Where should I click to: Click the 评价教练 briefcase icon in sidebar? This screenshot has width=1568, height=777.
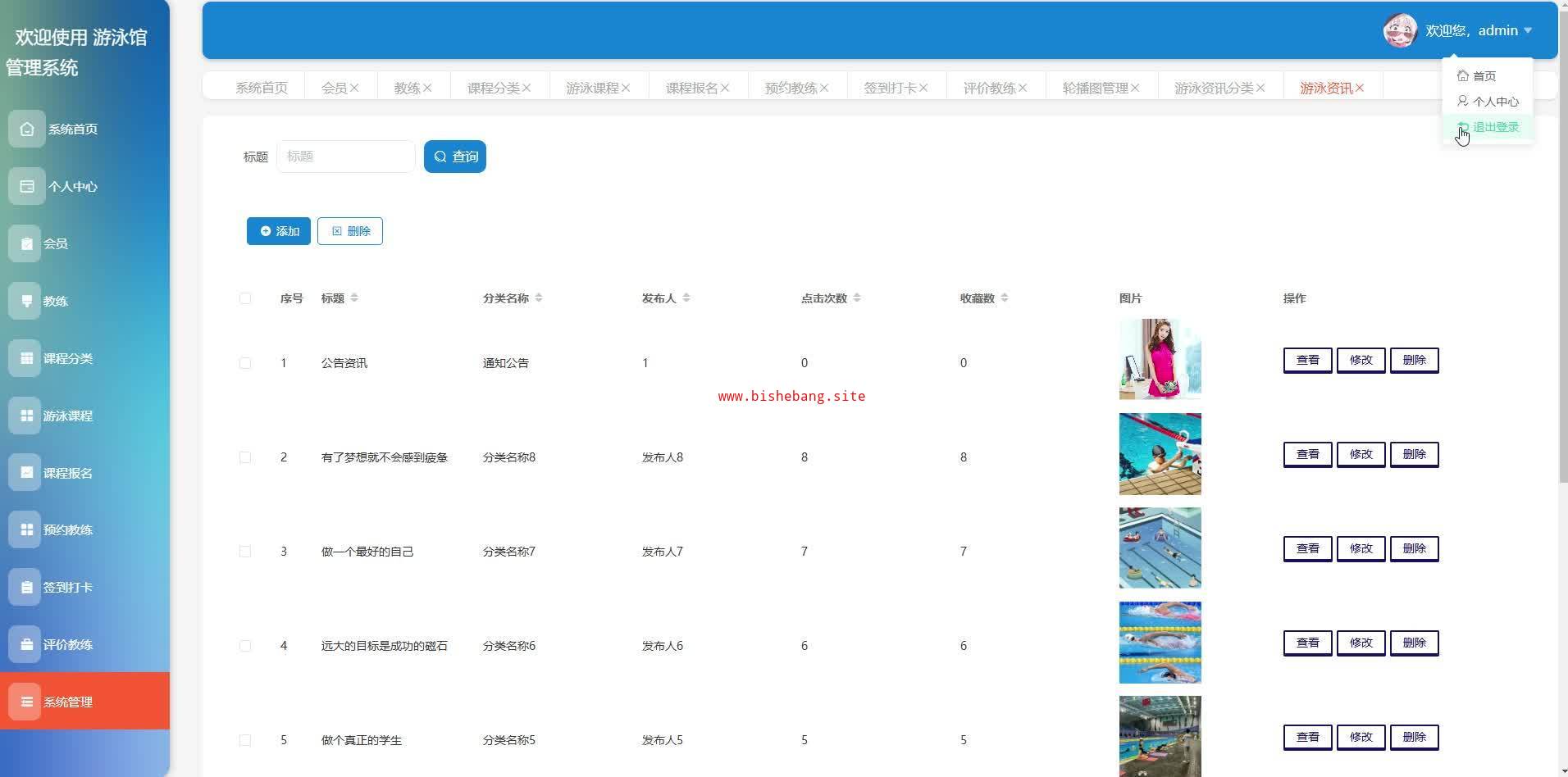tap(26, 644)
